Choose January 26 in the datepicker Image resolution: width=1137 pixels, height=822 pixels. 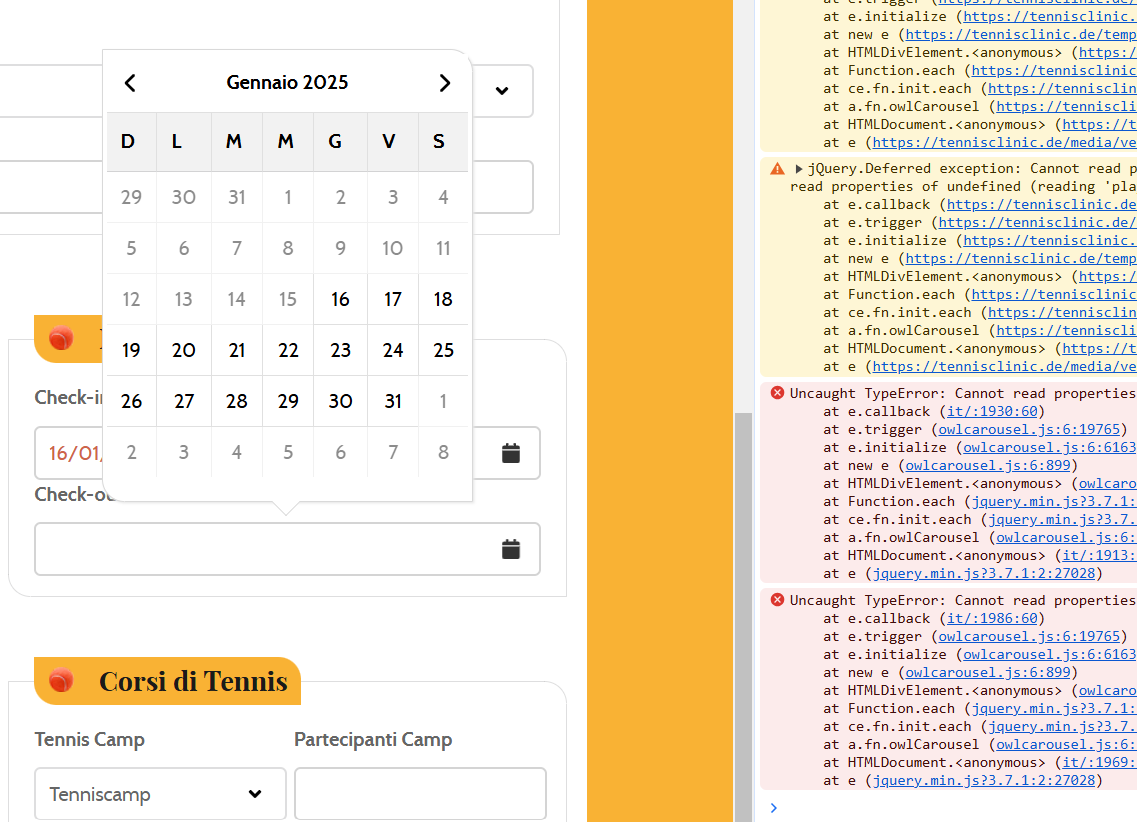[131, 401]
